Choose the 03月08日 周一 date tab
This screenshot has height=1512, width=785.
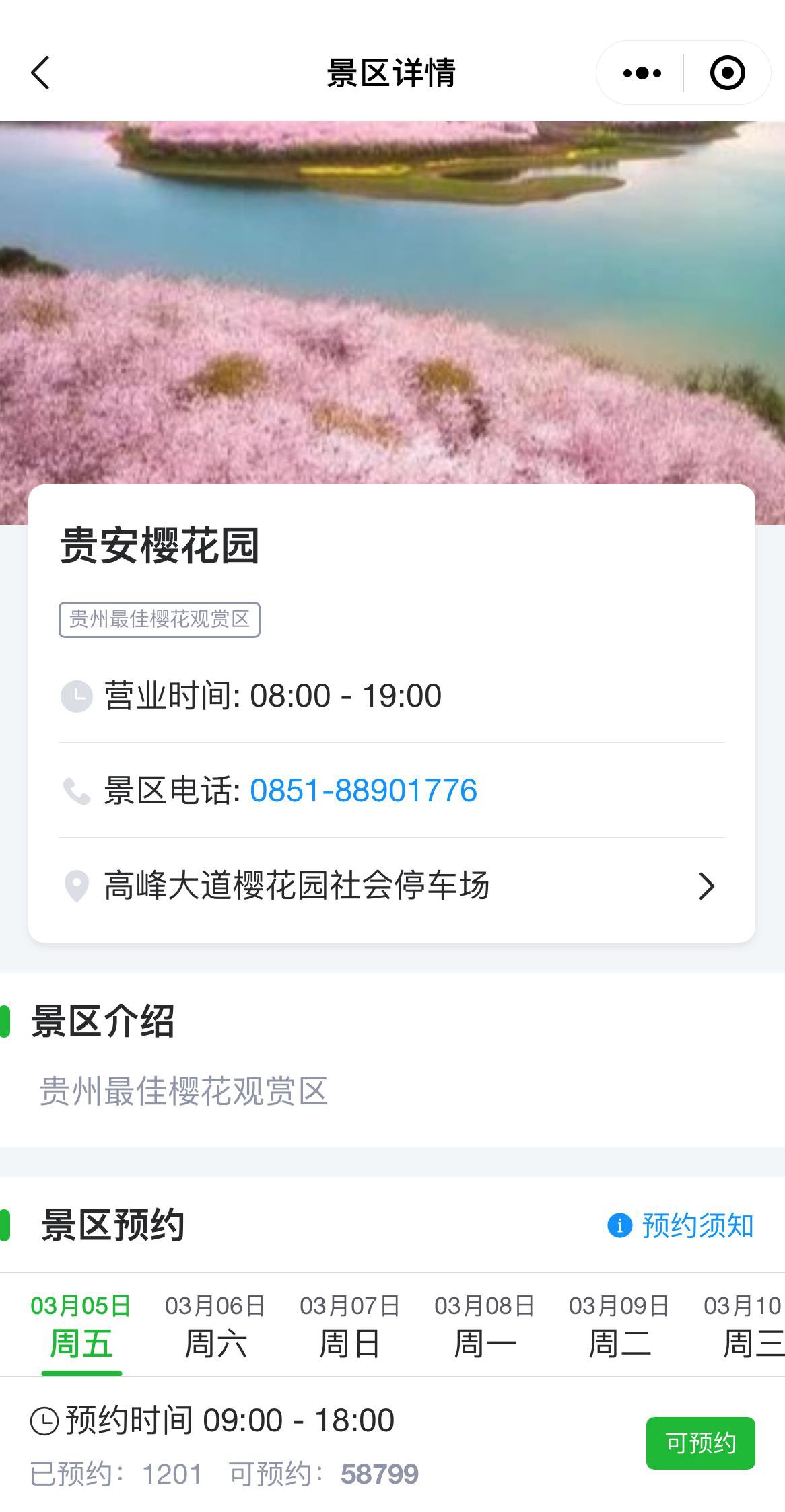[485, 1326]
